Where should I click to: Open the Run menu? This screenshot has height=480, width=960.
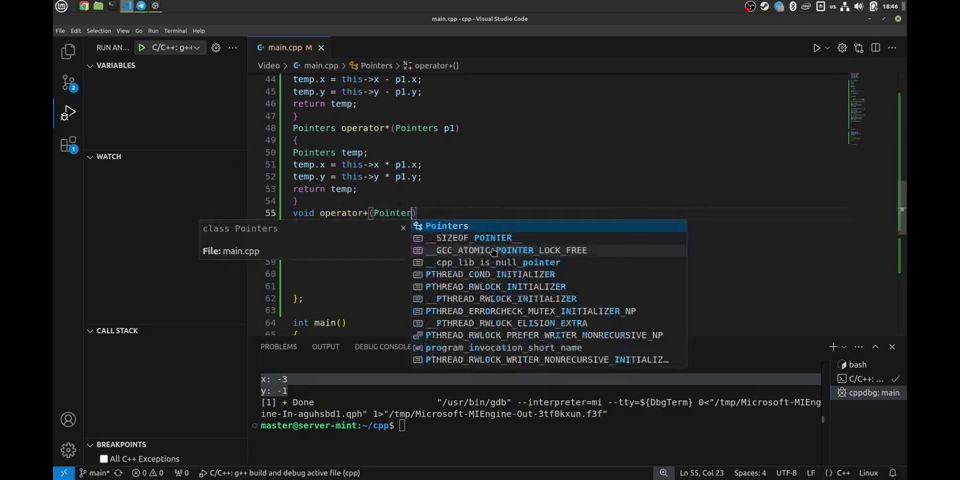[153, 31]
